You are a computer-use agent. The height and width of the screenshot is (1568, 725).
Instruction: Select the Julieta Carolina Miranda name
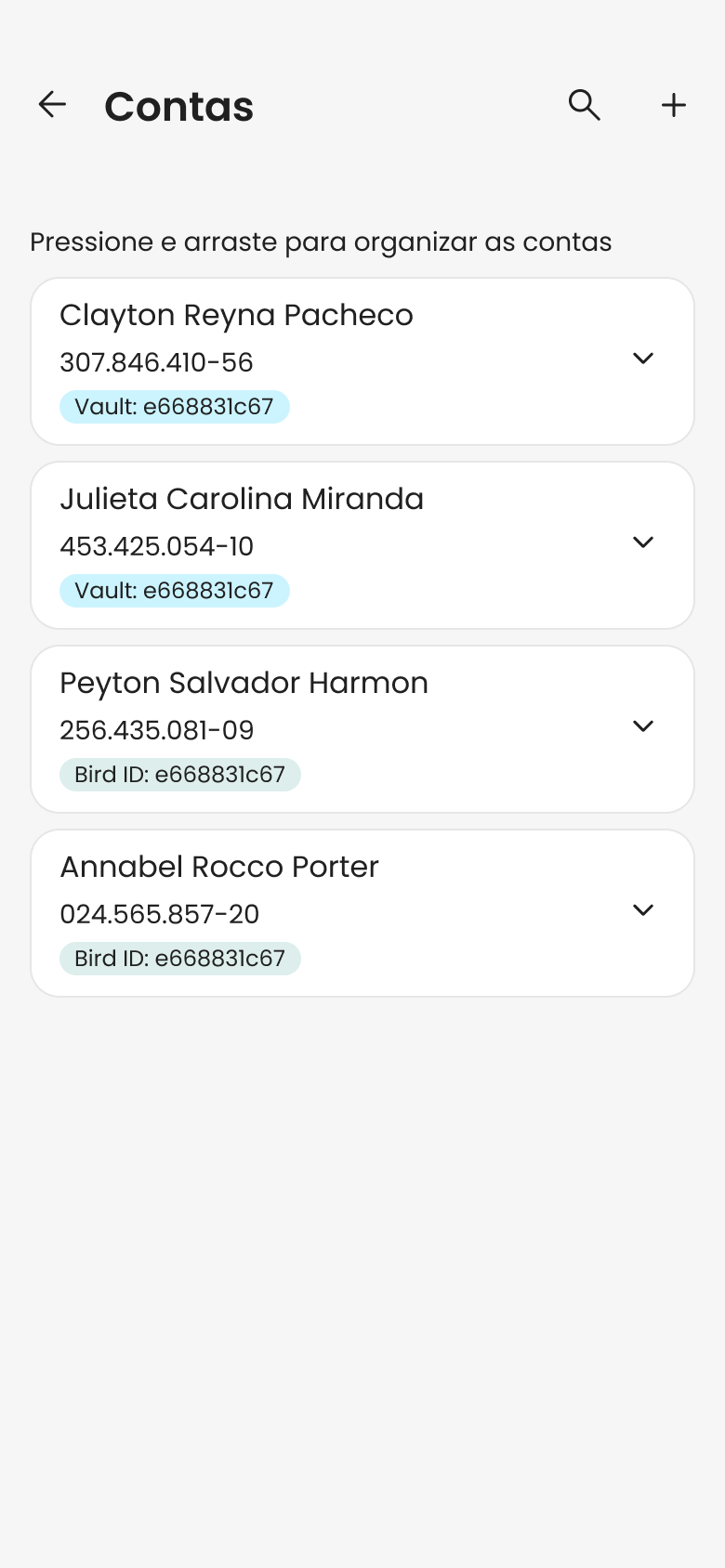242,500
